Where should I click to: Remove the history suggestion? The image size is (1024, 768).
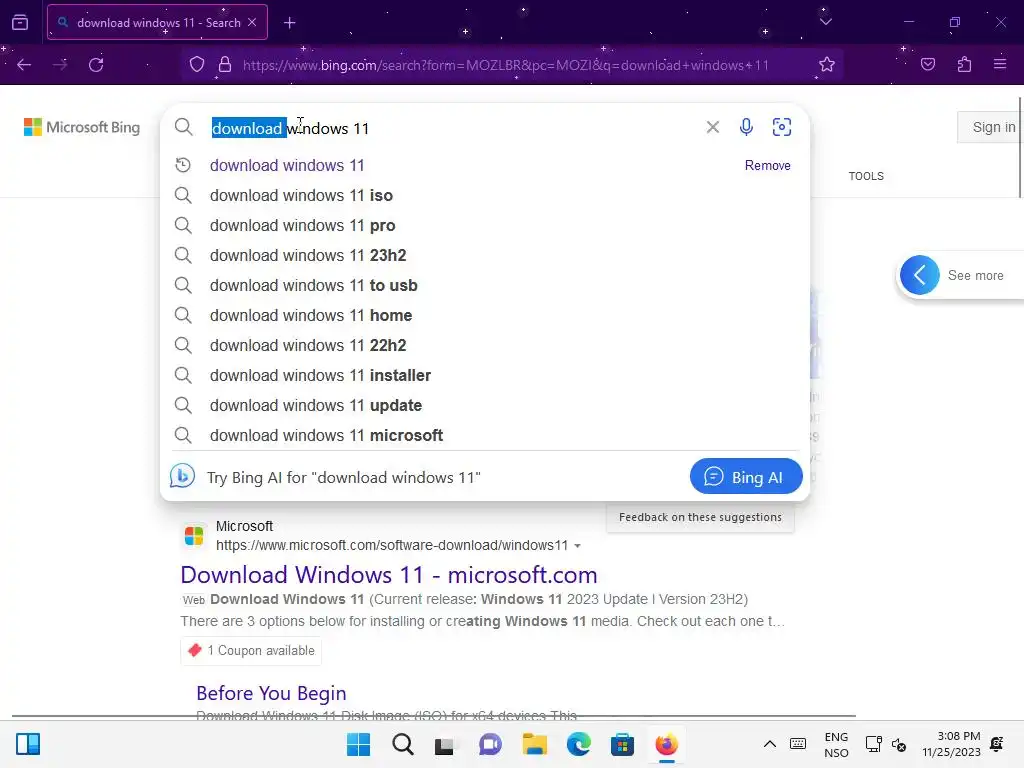(767, 165)
